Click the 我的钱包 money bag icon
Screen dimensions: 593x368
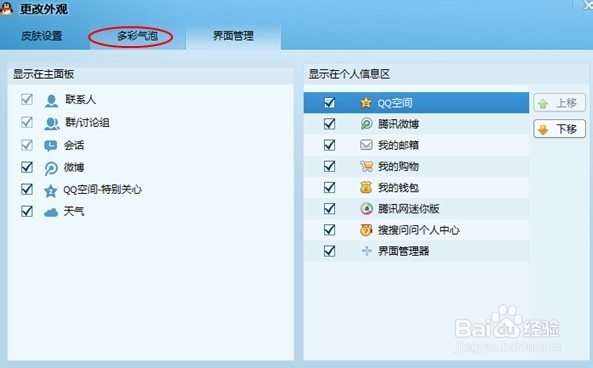[x=366, y=187]
